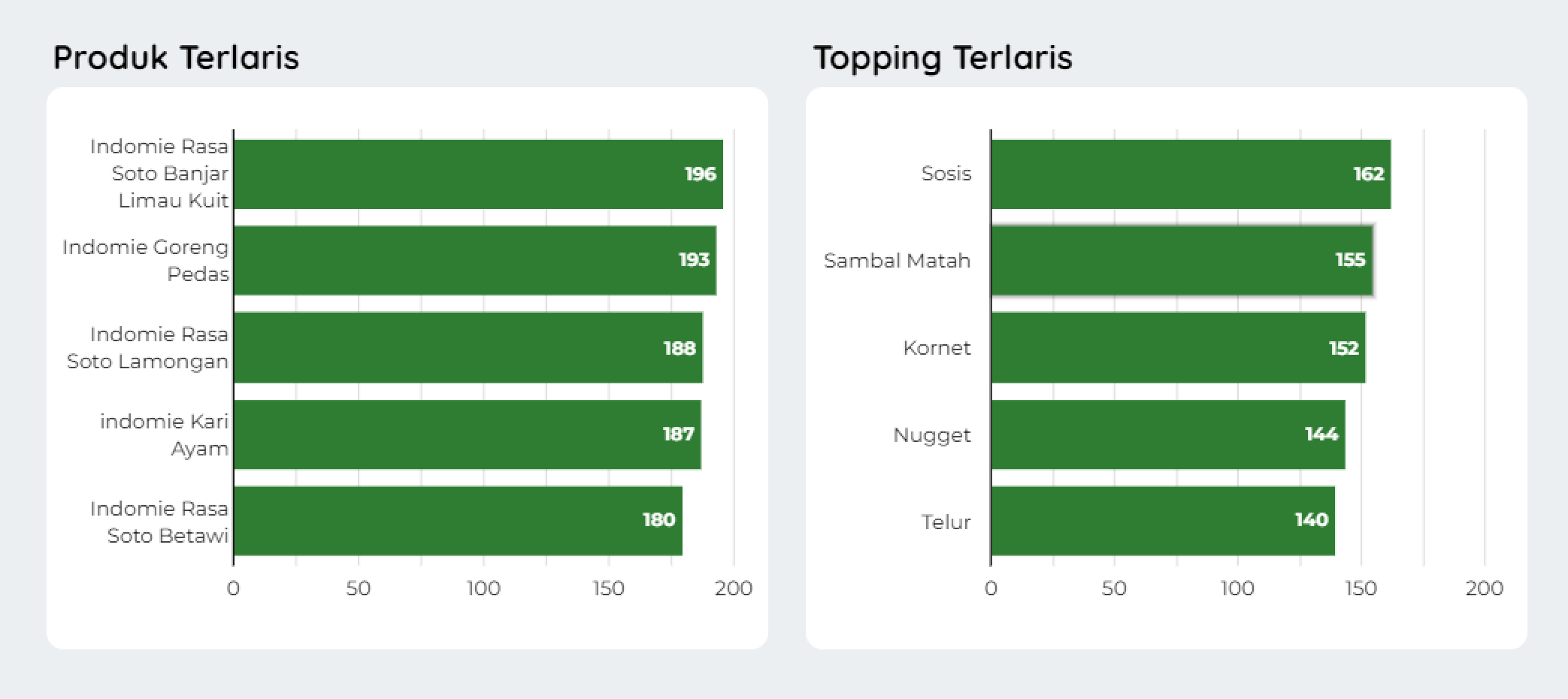Click the Indomie Goreng Pedas axis label
This screenshot has width=1568, height=699.
[x=146, y=260]
